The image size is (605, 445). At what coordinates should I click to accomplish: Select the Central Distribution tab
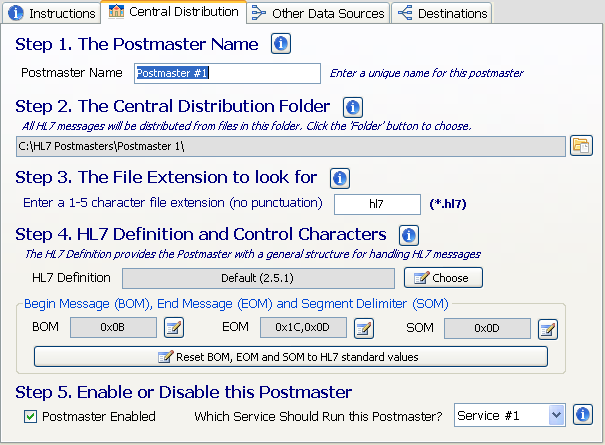coord(174,12)
